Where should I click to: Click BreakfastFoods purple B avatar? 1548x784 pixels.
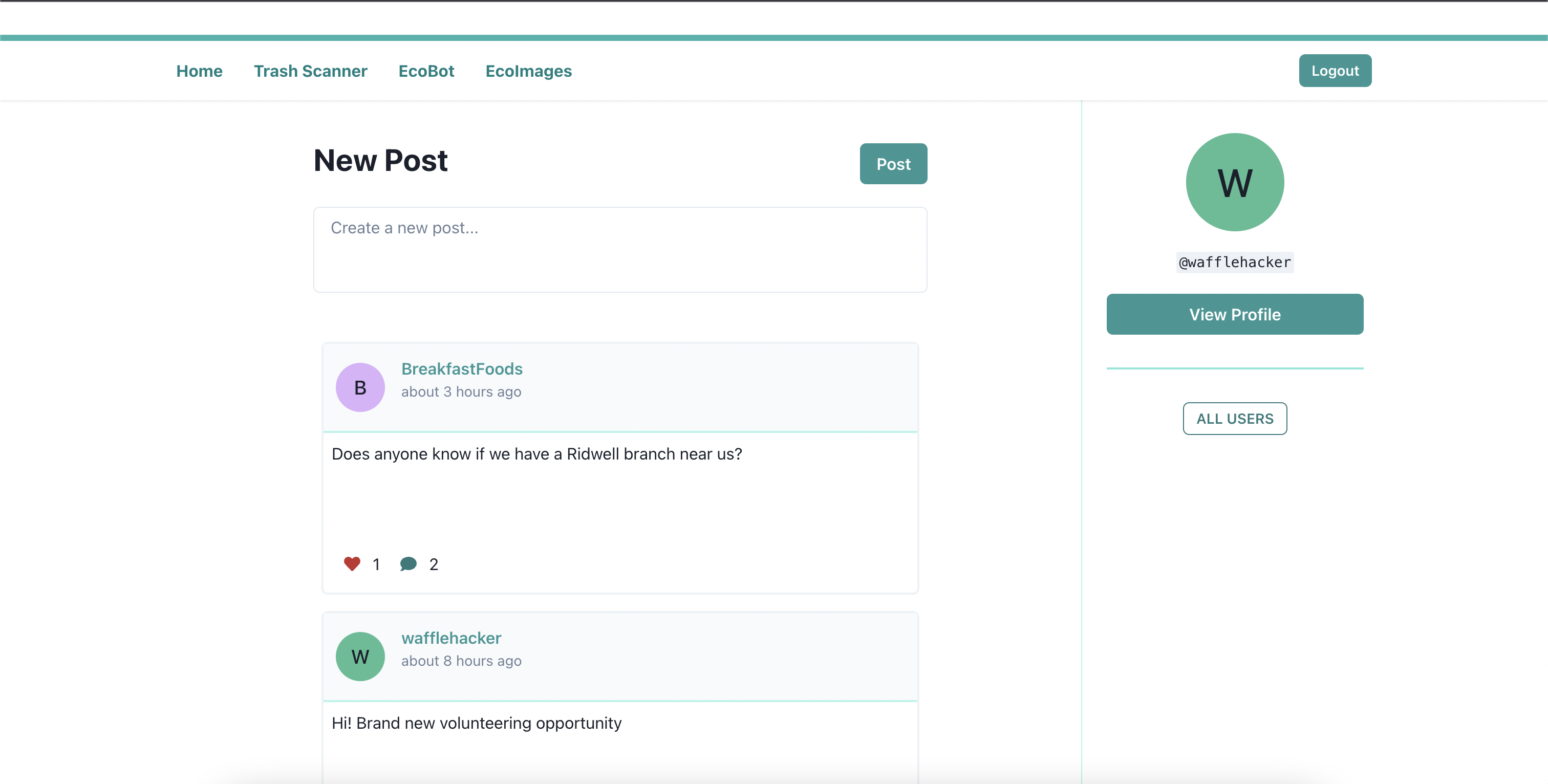pos(360,387)
